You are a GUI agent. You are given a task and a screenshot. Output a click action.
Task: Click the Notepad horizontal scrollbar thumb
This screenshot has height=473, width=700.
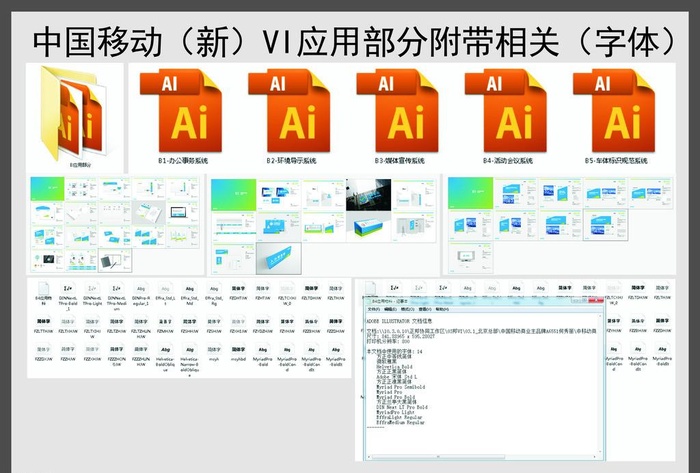click(438, 457)
